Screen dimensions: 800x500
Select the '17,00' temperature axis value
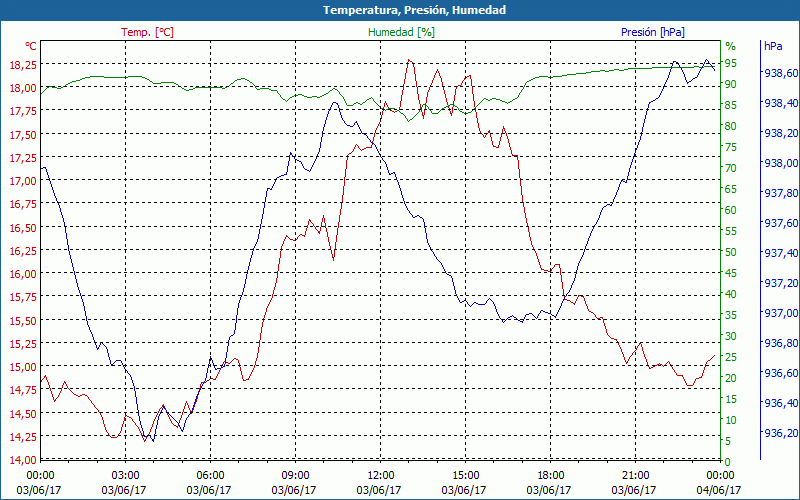pos(23,181)
